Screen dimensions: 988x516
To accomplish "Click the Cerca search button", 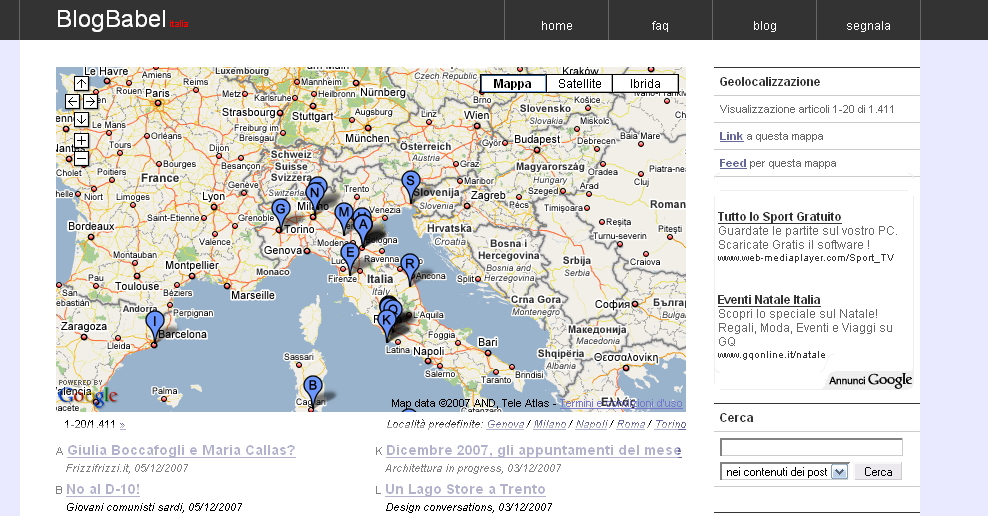I will pyautogui.click(x=878, y=471).
